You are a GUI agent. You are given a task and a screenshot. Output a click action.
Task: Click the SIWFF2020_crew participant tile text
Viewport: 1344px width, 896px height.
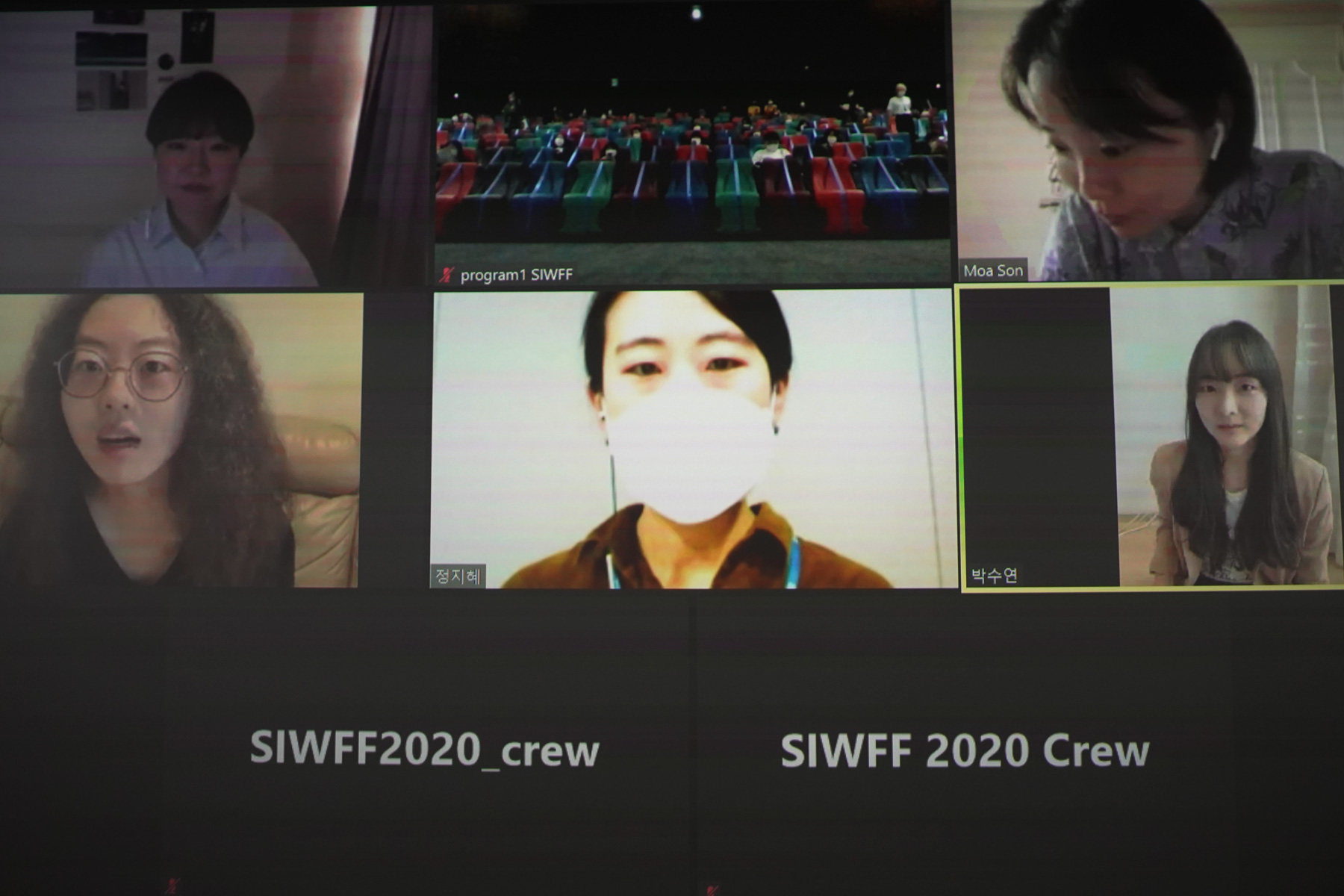click(424, 749)
